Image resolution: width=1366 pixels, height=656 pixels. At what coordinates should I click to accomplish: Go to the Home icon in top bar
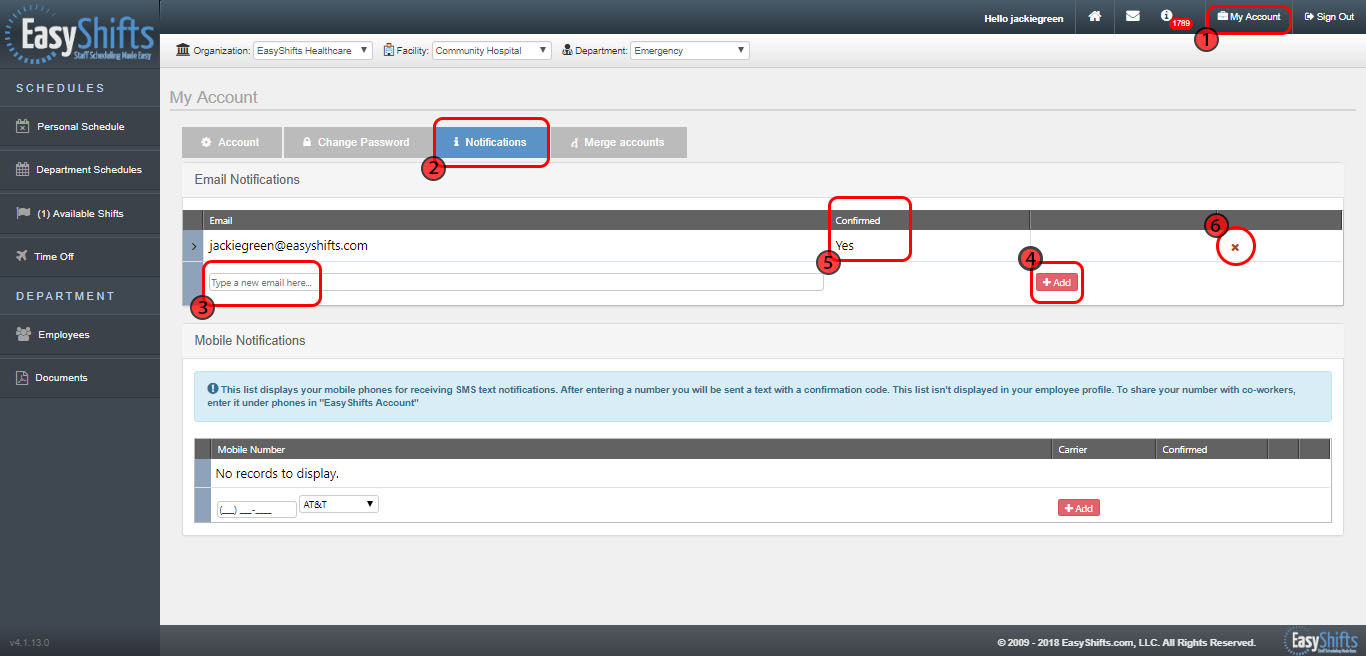(x=1095, y=16)
